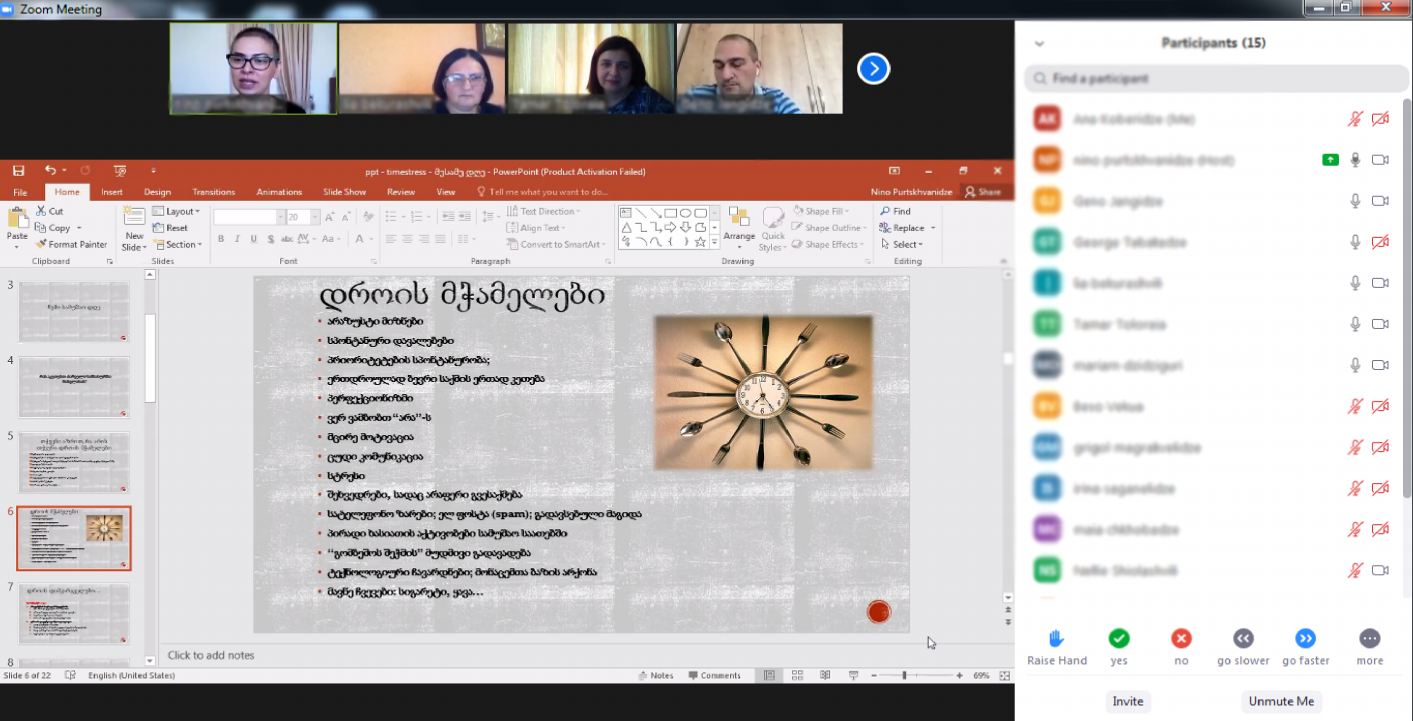Open the File menu
The width and height of the screenshot is (1413, 721).
tap(20, 192)
